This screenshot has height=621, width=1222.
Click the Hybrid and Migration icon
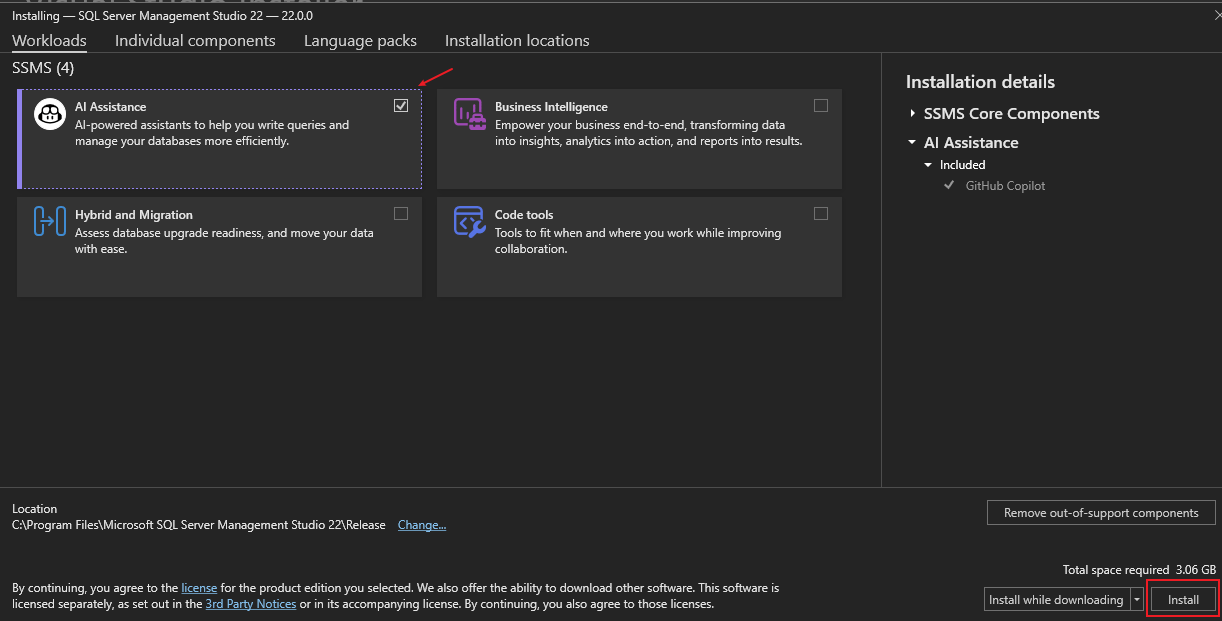point(50,221)
